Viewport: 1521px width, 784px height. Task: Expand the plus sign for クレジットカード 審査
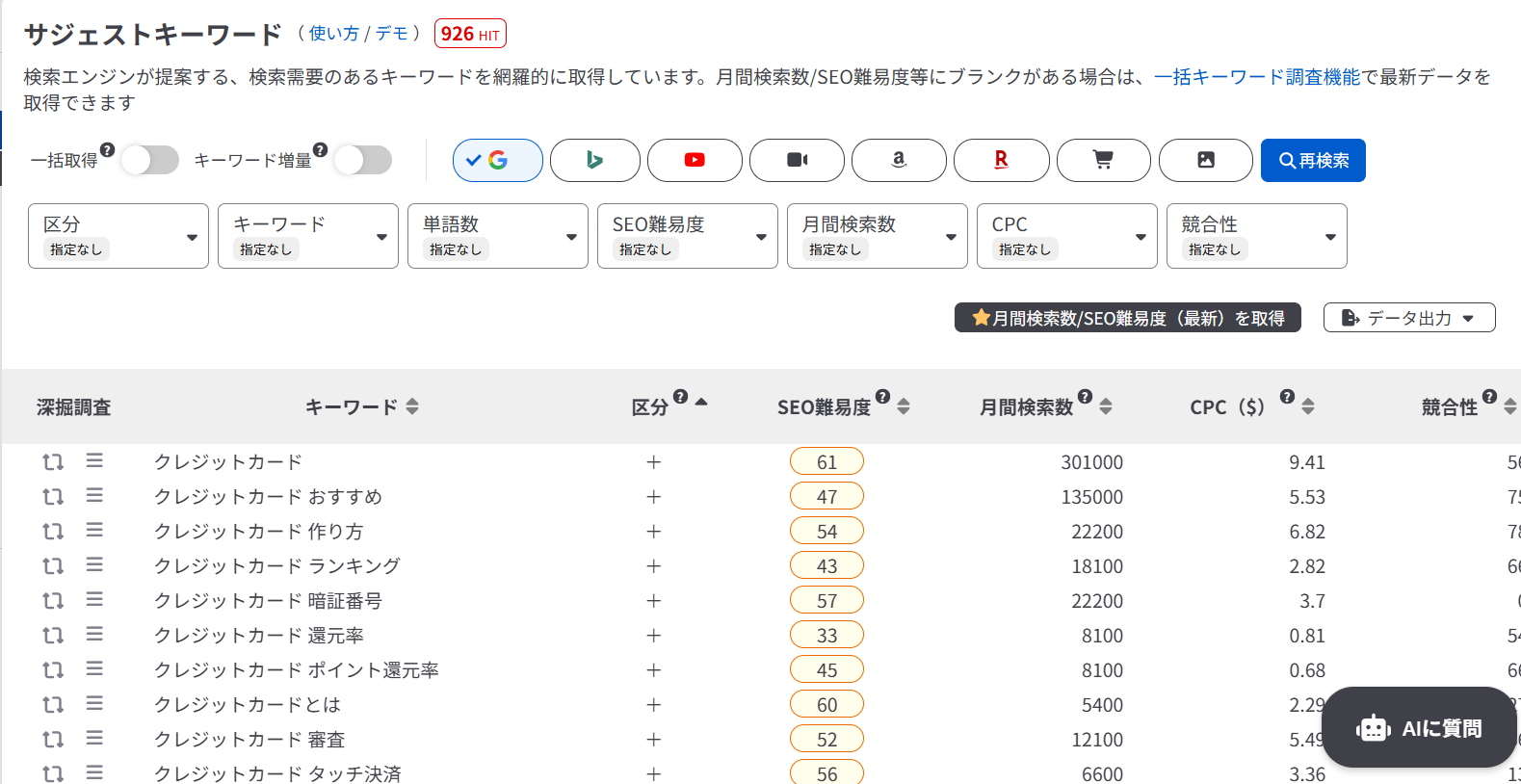653,740
